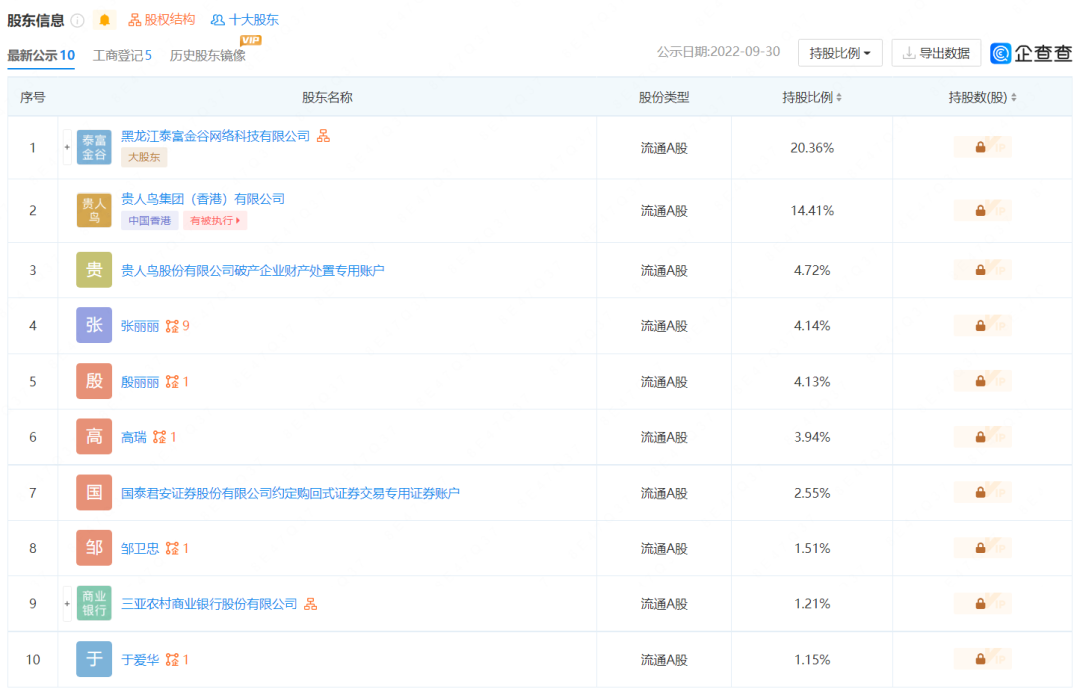Image resolution: width=1080 pixels, height=692 pixels.
Task: Click the 殷 avatar icon
Action: (94, 381)
